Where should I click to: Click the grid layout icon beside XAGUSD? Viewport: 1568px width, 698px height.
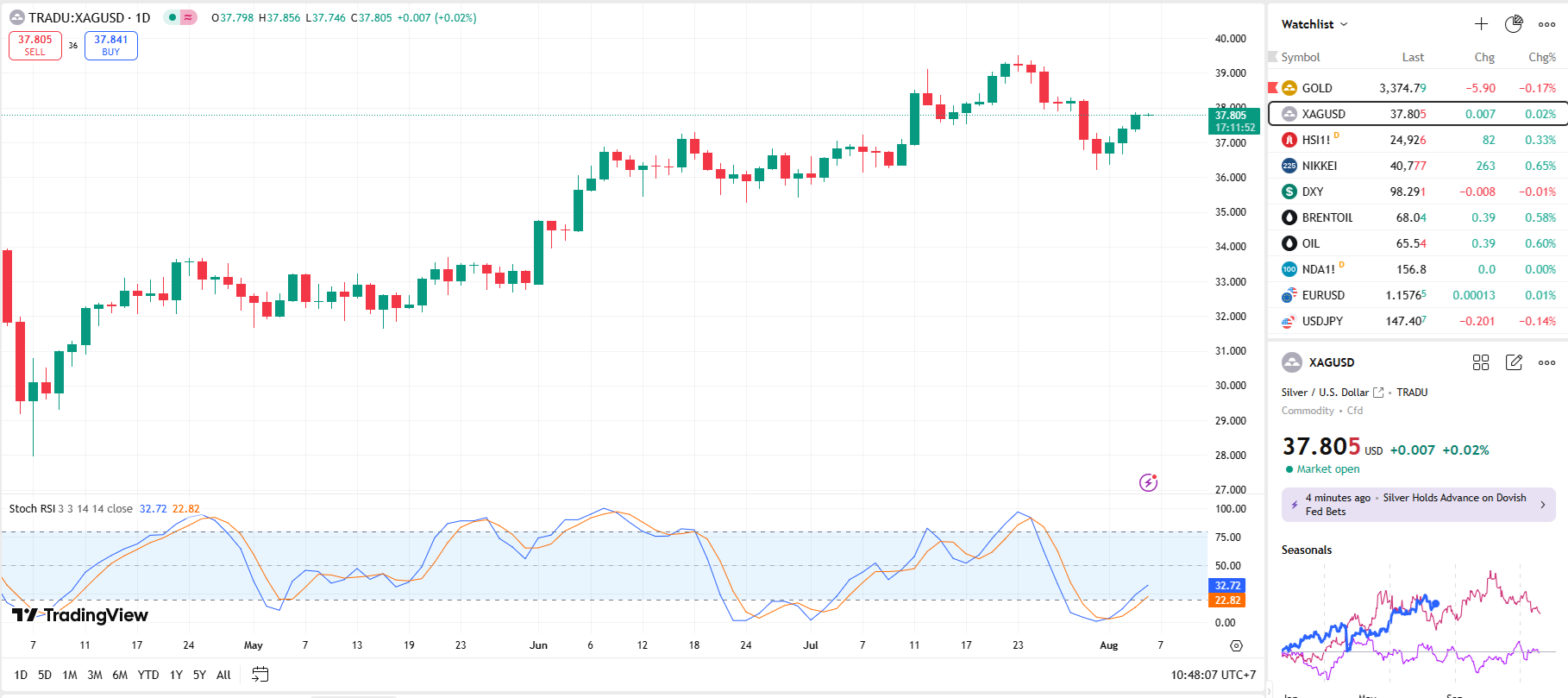[x=1481, y=362]
